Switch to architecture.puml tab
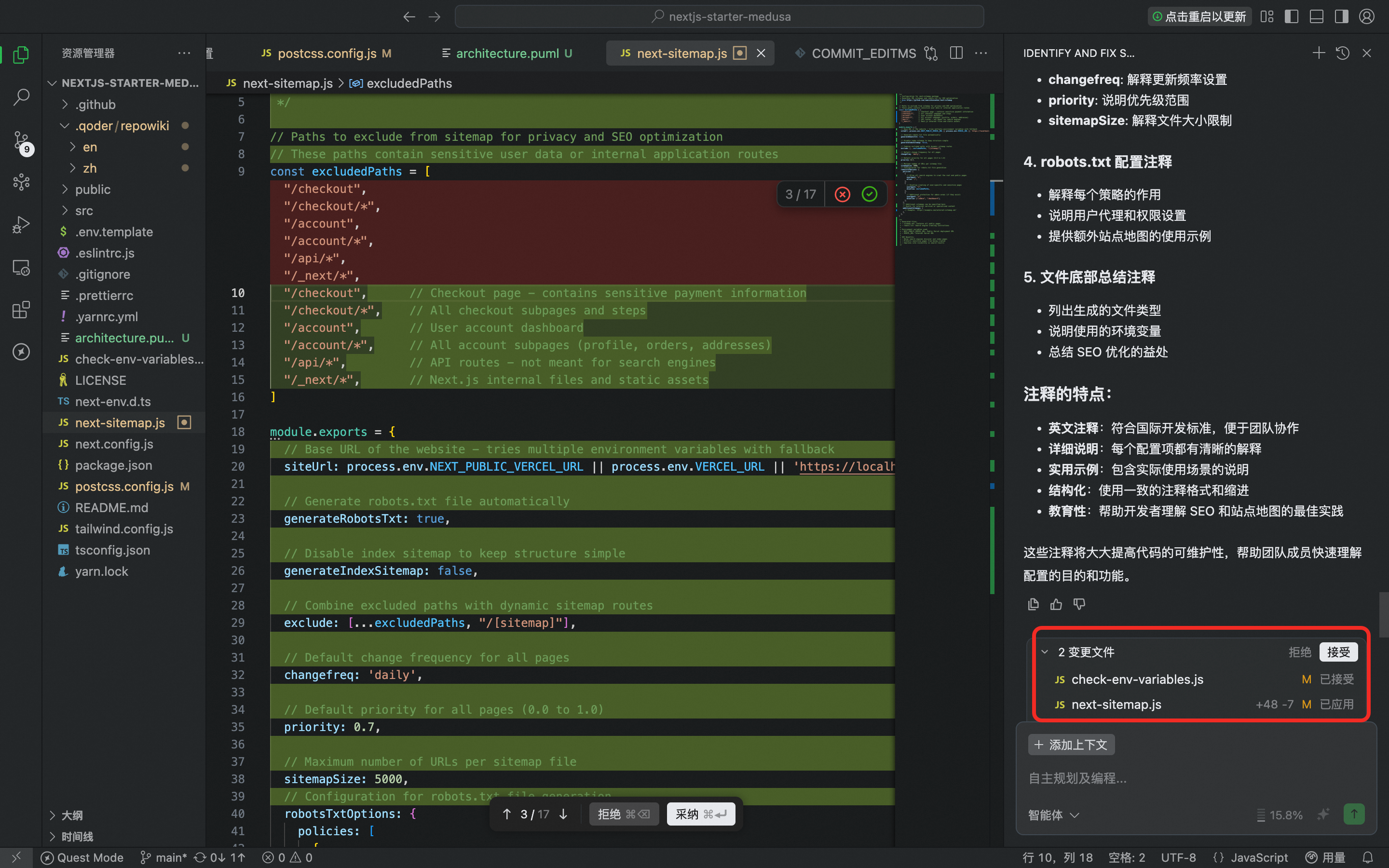This screenshot has height=868, width=1389. [507, 54]
